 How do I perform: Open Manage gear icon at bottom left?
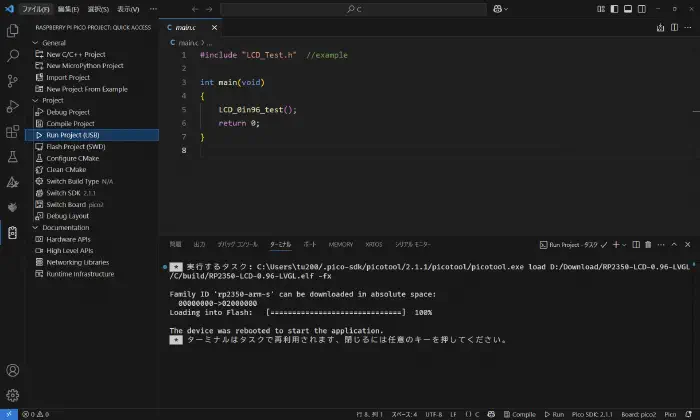click(x=13, y=396)
